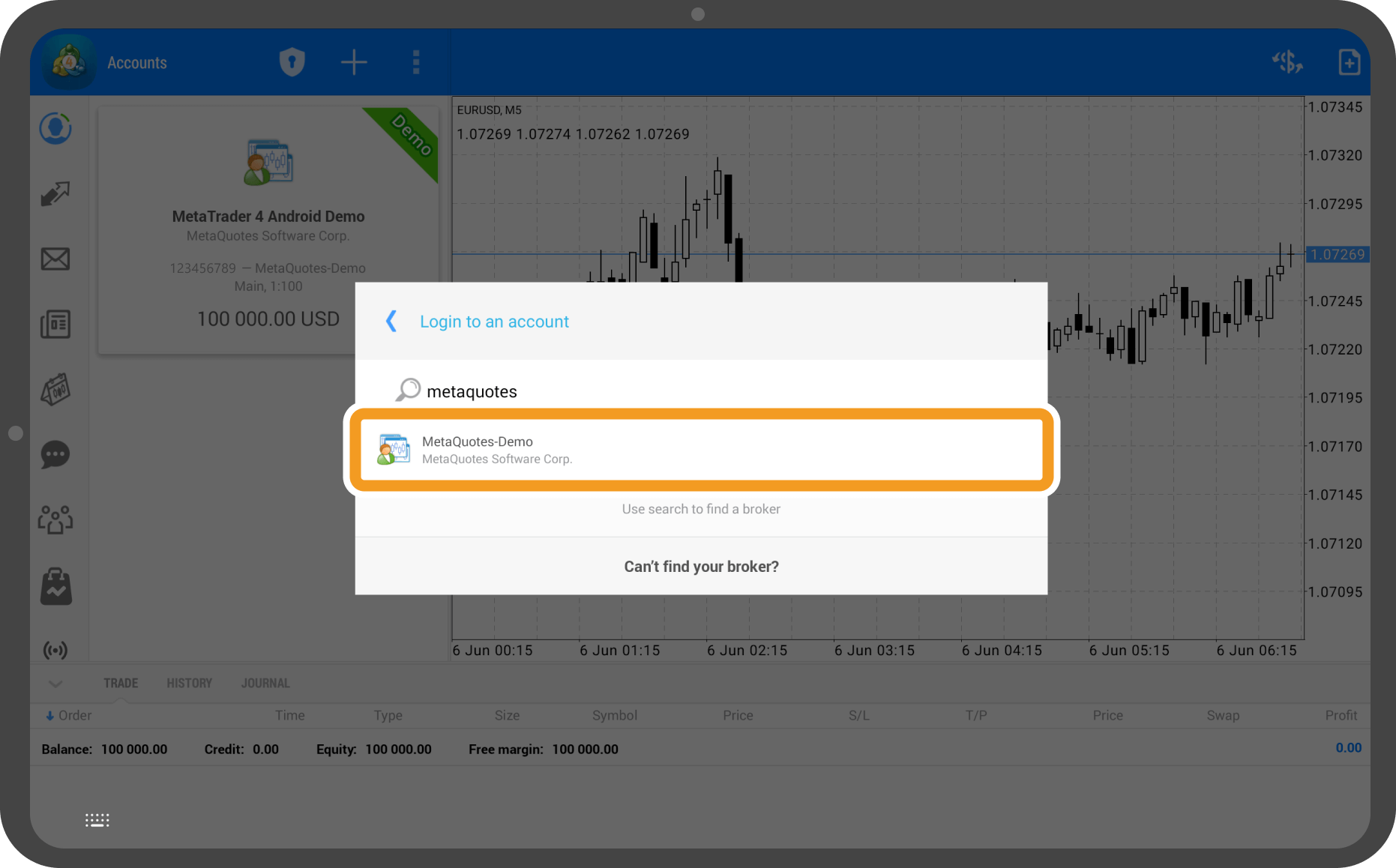Open the traders community icon
Image resolution: width=1396 pixels, height=868 pixels.
tap(55, 519)
